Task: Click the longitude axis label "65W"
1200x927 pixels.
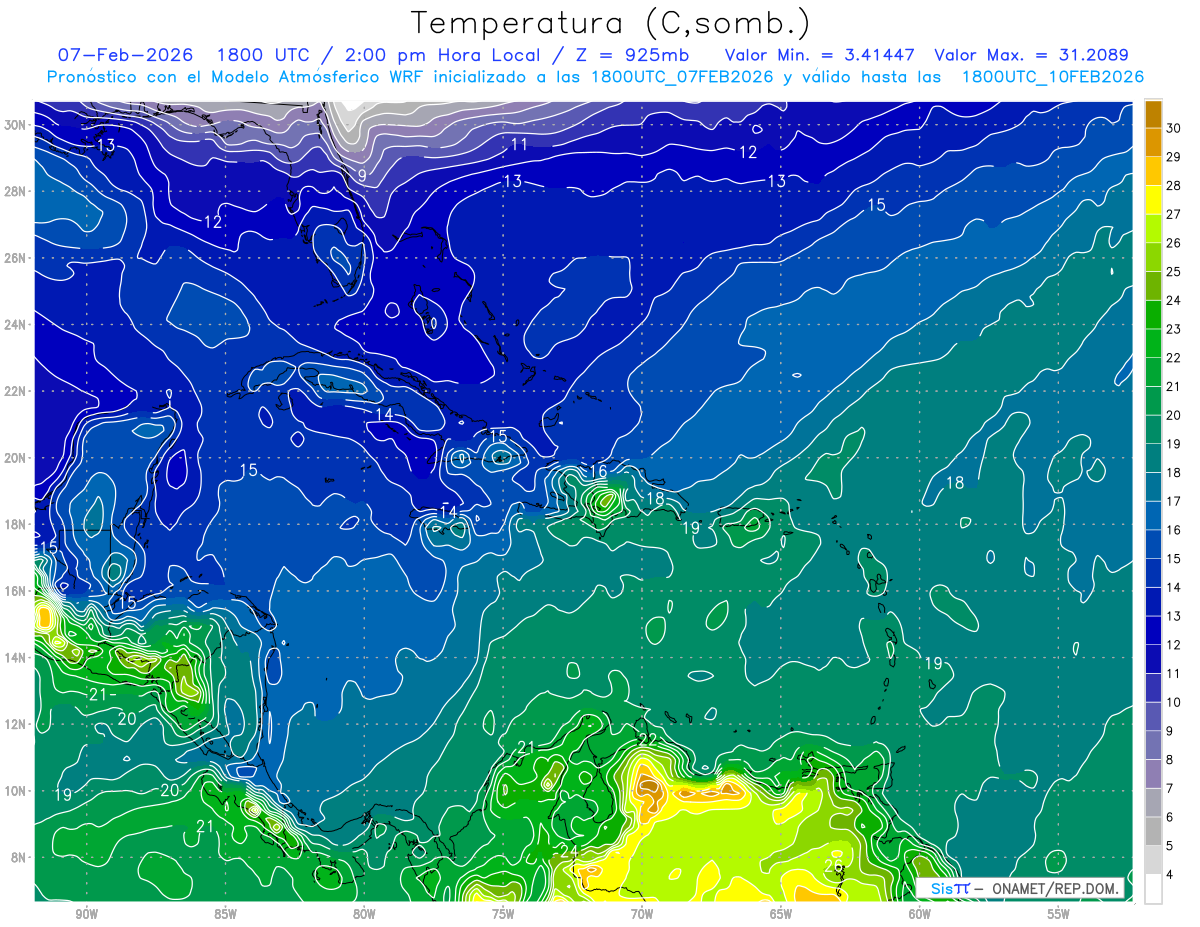Action: pyautogui.click(x=781, y=914)
